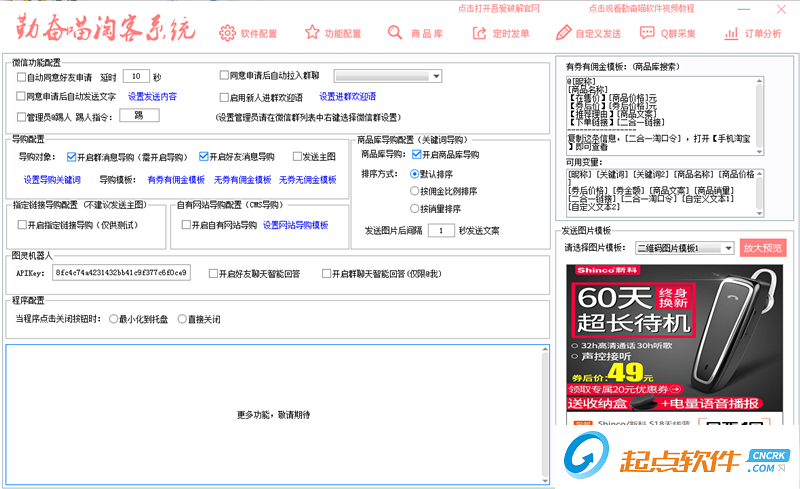
Task: Click 设置发送内容 link
Action: (152, 96)
